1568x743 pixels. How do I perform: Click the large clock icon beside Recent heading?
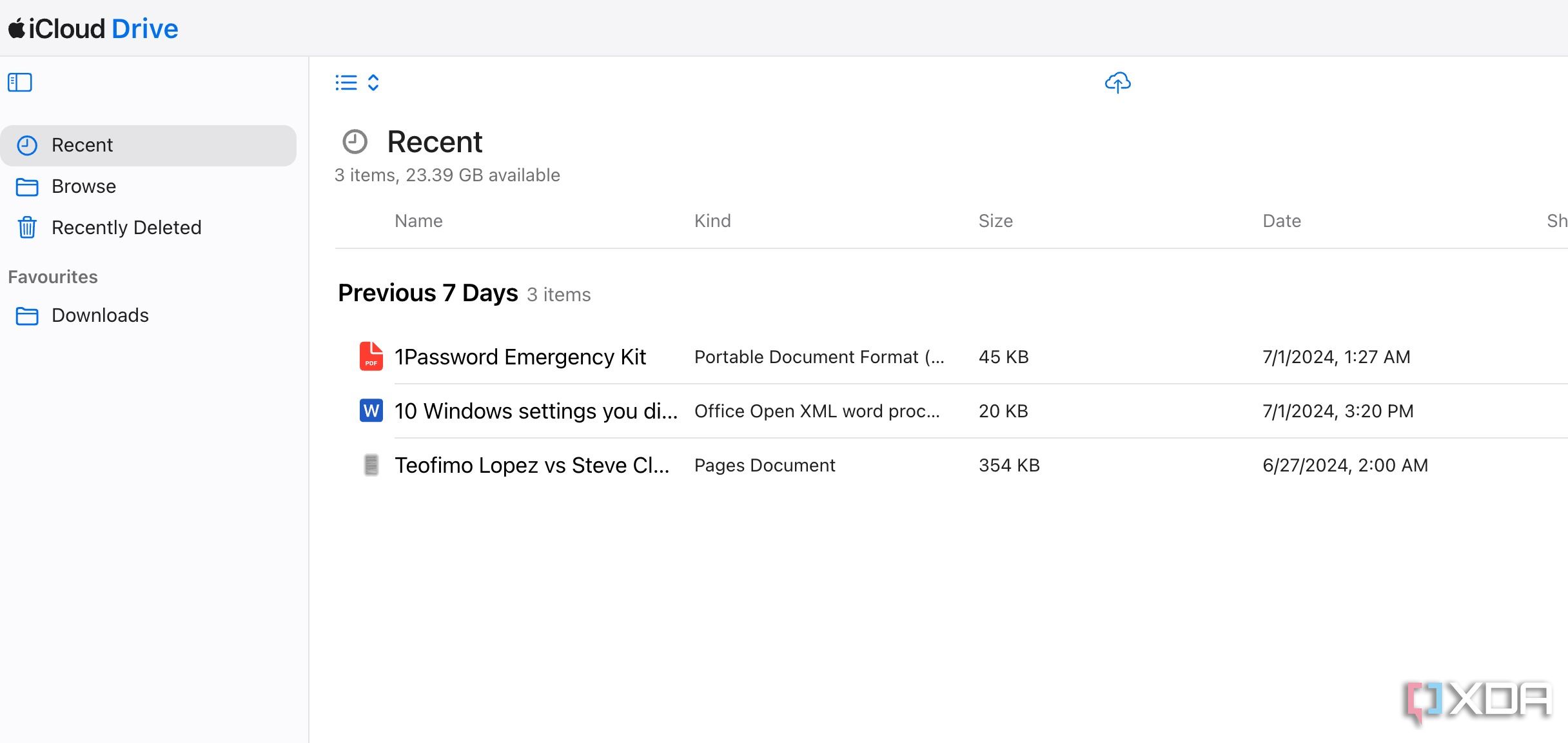point(355,142)
